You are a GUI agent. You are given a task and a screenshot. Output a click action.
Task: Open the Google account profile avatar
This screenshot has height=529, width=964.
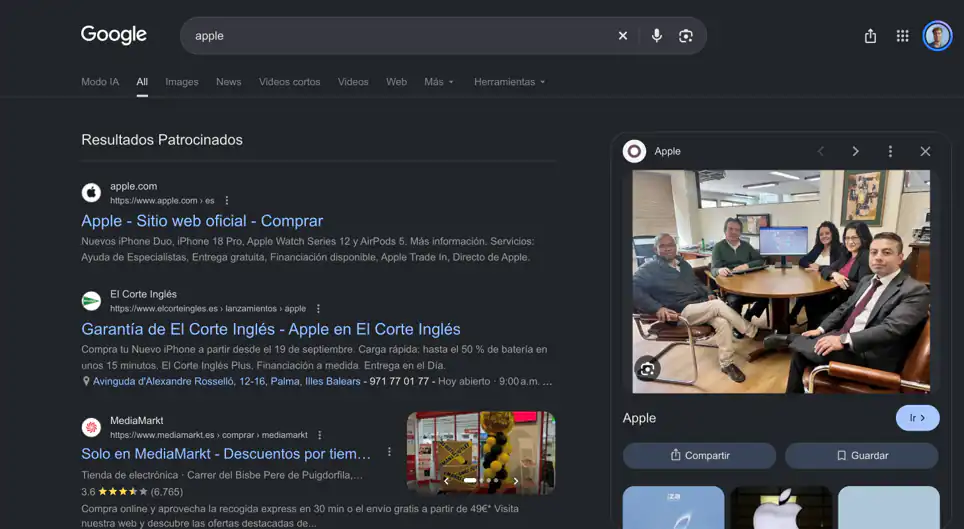coord(938,36)
